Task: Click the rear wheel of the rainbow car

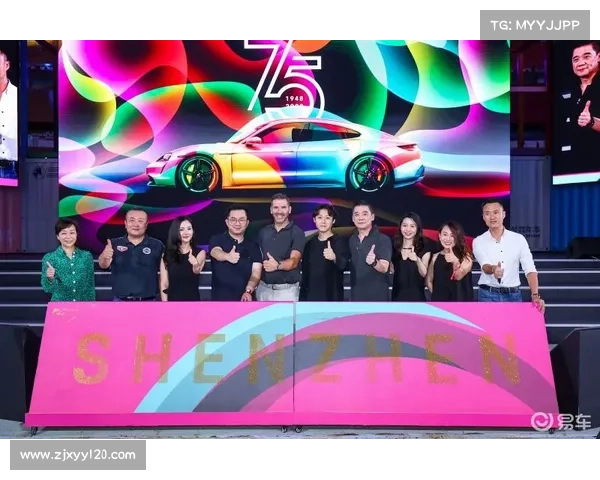Action: click(368, 172)
